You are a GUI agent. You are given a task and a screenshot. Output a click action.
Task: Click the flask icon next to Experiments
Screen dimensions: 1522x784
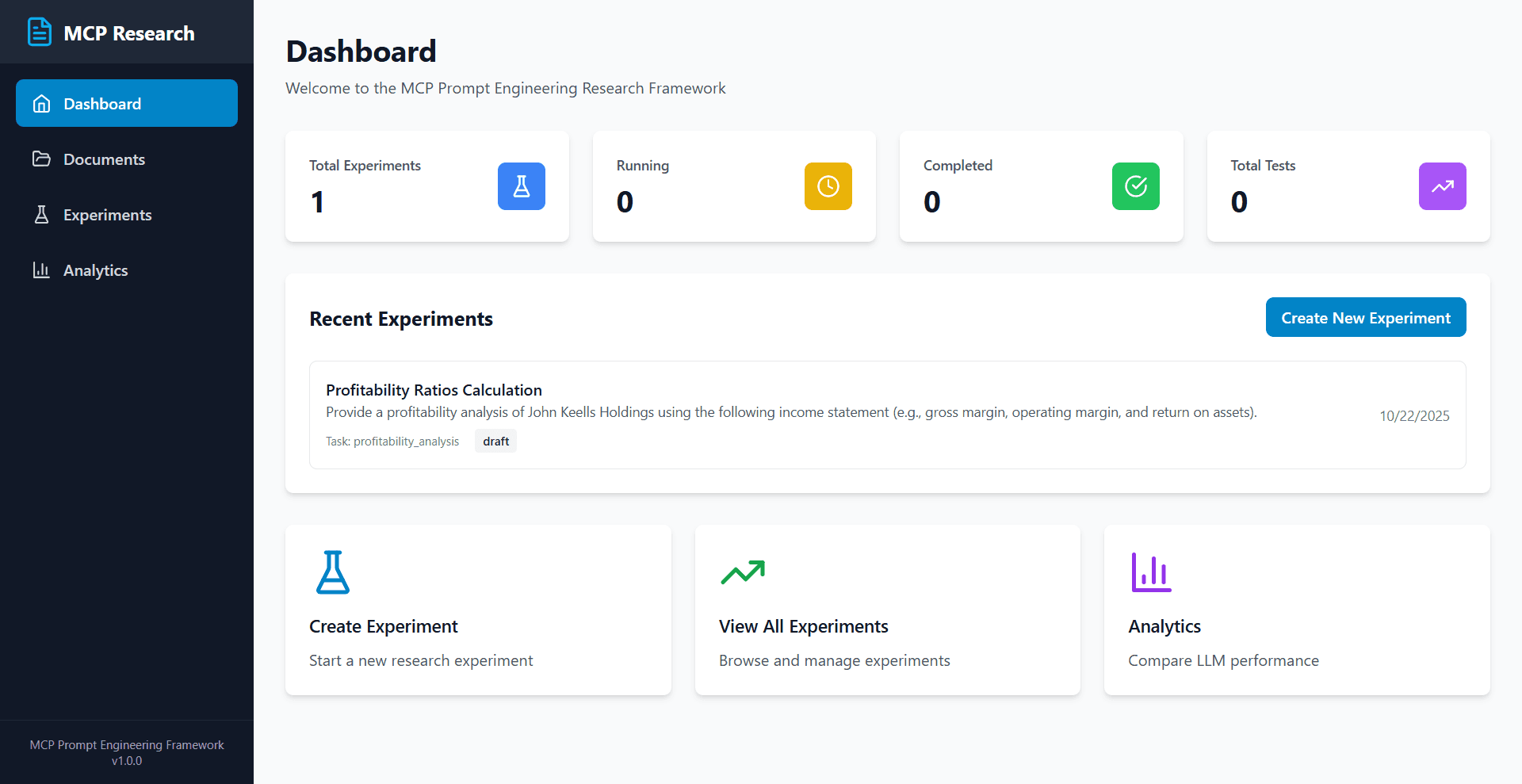coord(42,214)
